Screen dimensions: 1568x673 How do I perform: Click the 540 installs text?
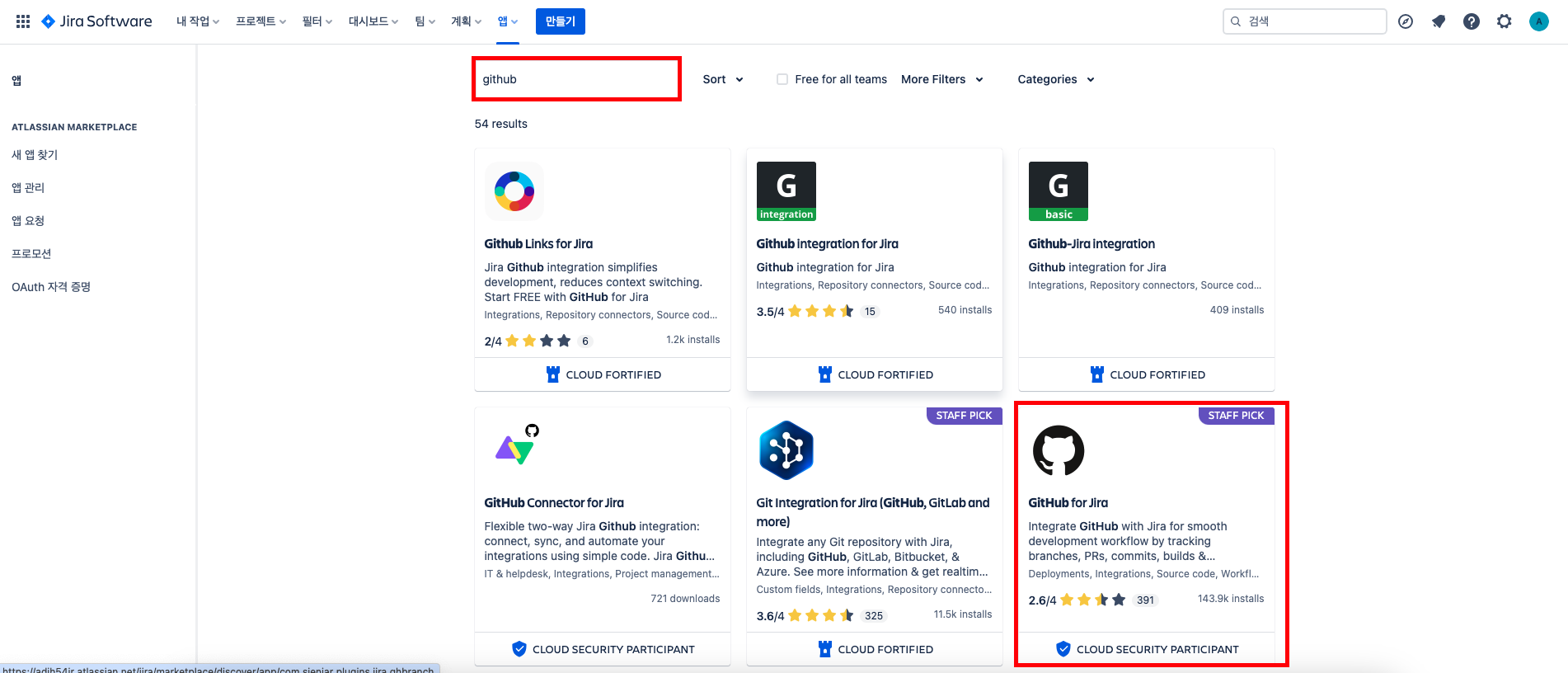(965, 310)
